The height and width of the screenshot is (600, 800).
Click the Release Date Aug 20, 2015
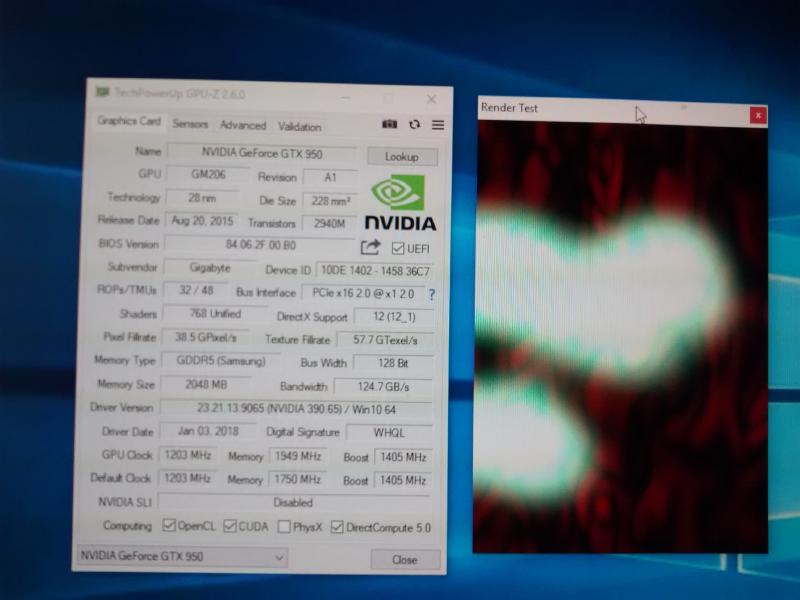click(202, 221)
